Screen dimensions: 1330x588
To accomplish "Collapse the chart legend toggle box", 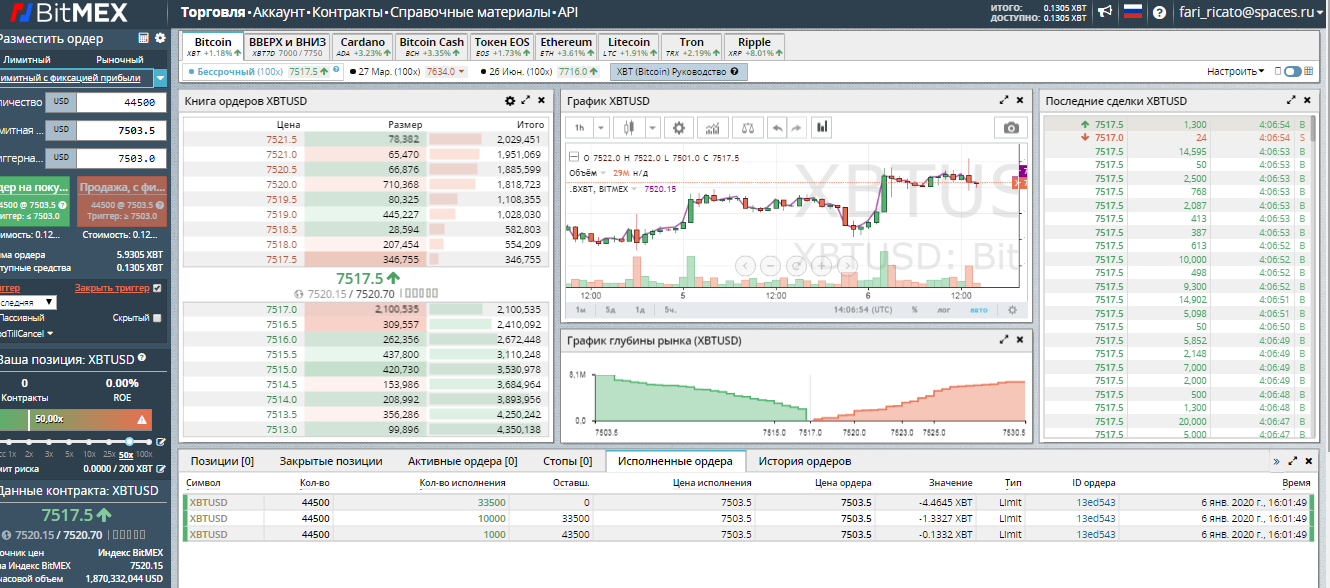I will point(574,157).
